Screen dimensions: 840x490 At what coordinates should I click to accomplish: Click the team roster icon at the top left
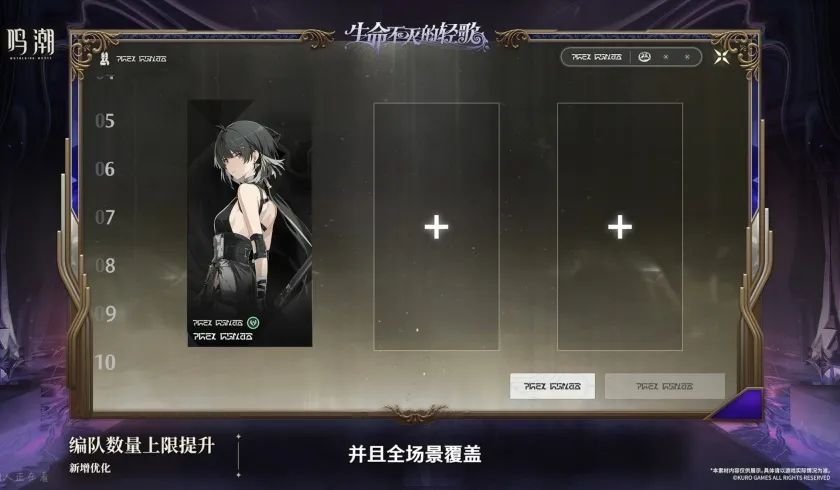(x=104, y=58)
